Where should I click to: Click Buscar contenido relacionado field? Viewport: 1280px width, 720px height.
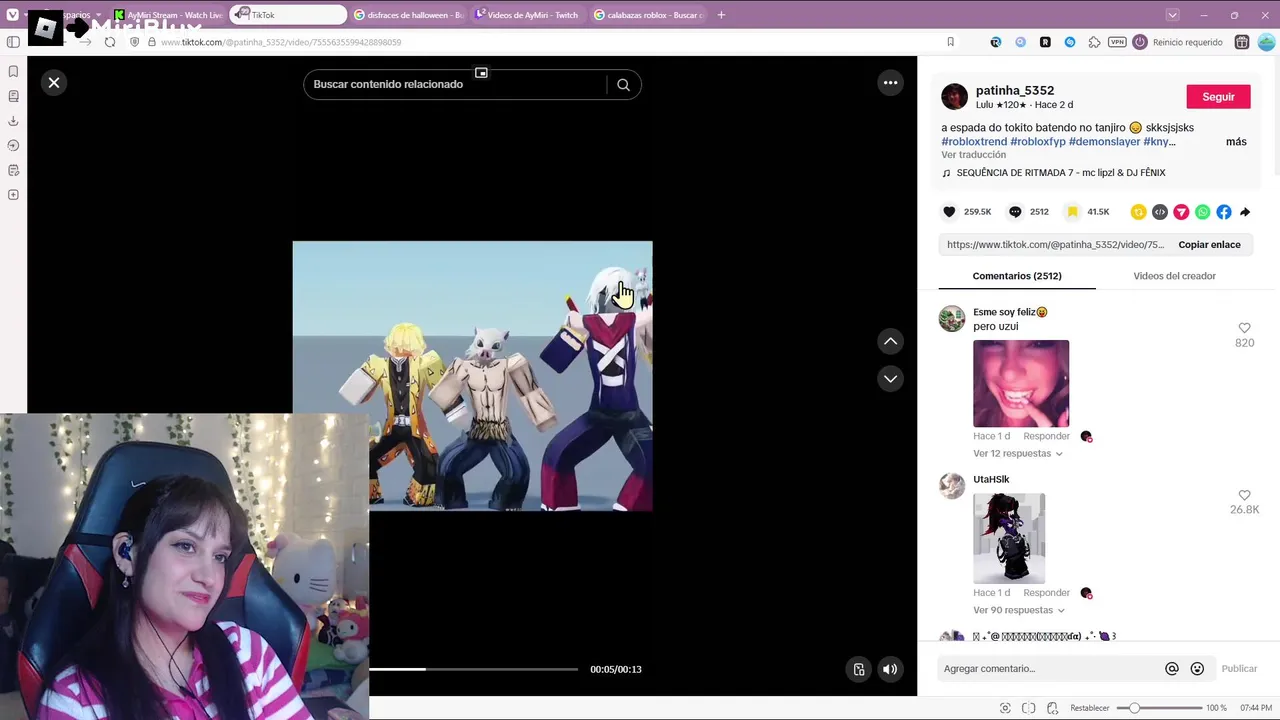(x=455, y=85)
